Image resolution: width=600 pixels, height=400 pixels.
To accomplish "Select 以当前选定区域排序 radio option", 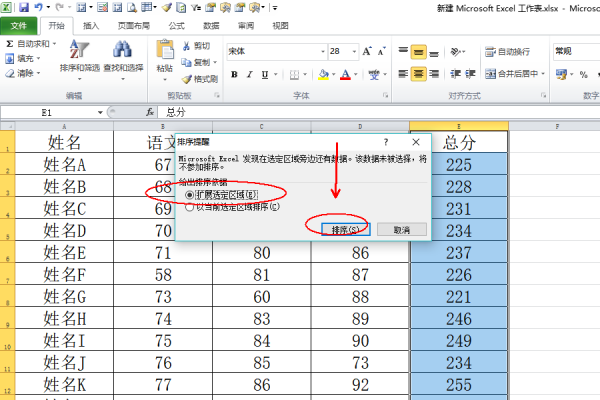I will [x=189, y=207].
